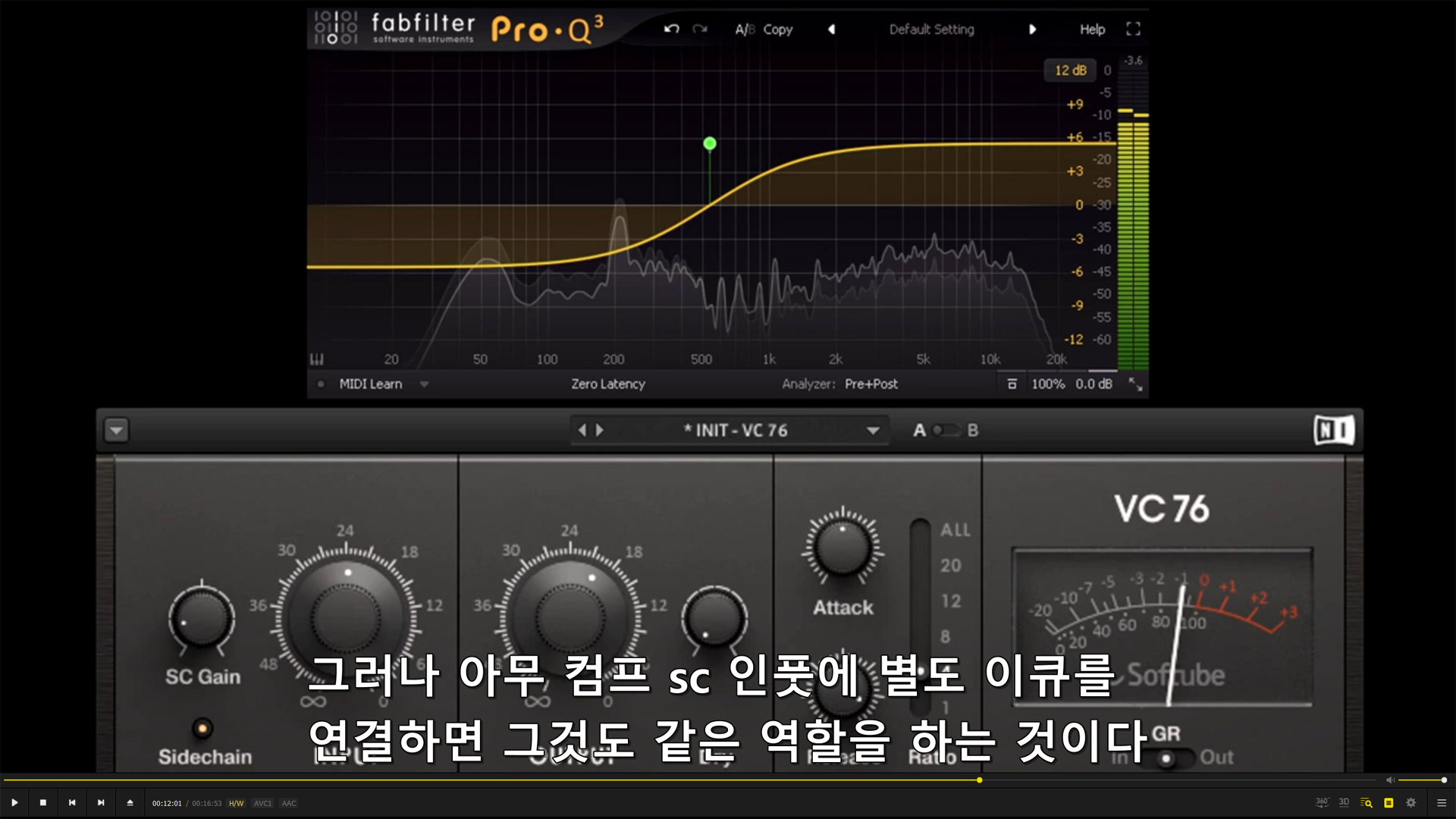The image size is (1456, 819).
Task: Skip to previous track in player
Action: (x=72, y=802)
